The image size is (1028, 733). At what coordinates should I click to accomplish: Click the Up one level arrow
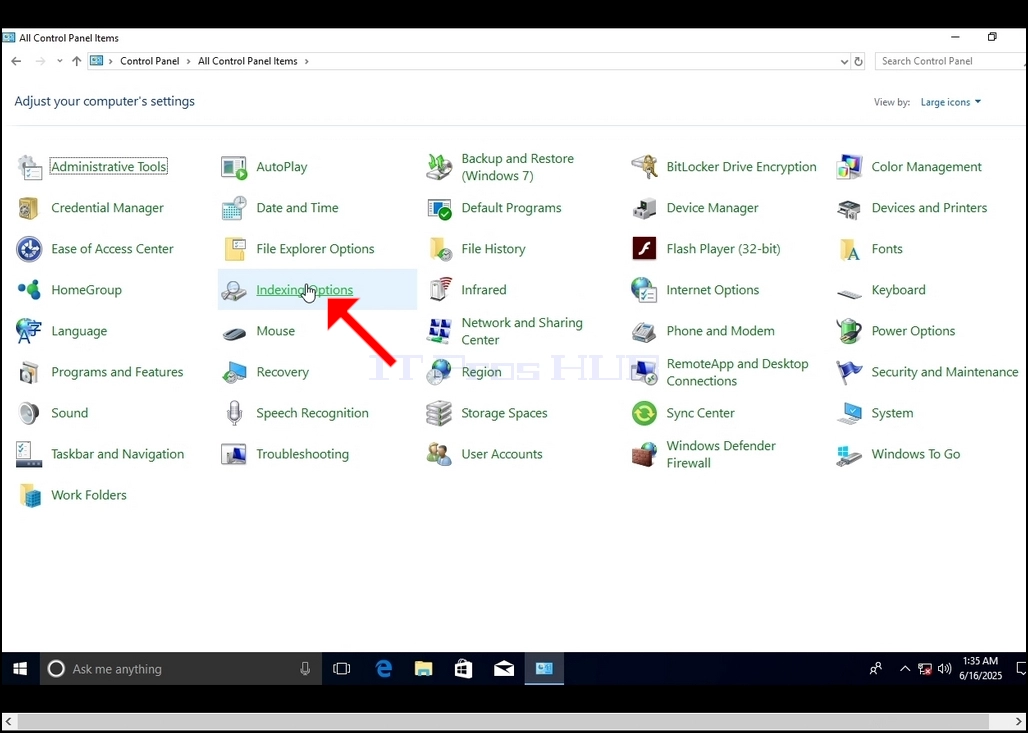point(77,61)
